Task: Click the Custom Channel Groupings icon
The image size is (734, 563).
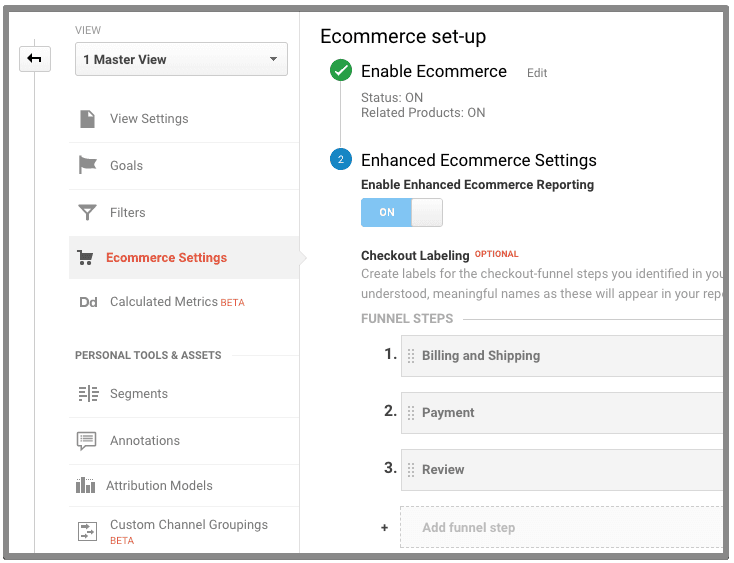Action: [87, 531]
